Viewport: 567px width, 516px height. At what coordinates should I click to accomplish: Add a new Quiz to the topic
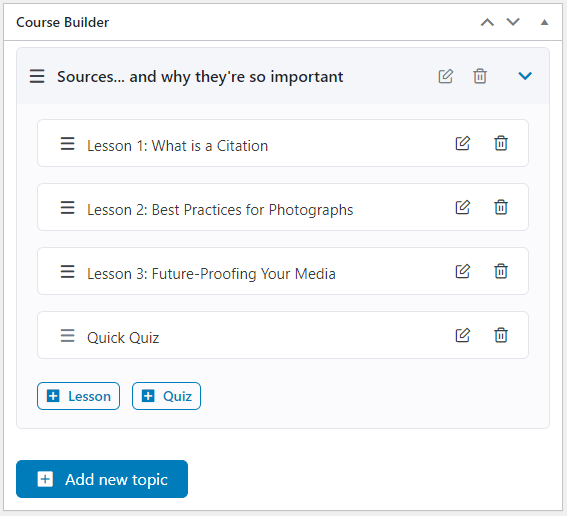tap(166, 396)
